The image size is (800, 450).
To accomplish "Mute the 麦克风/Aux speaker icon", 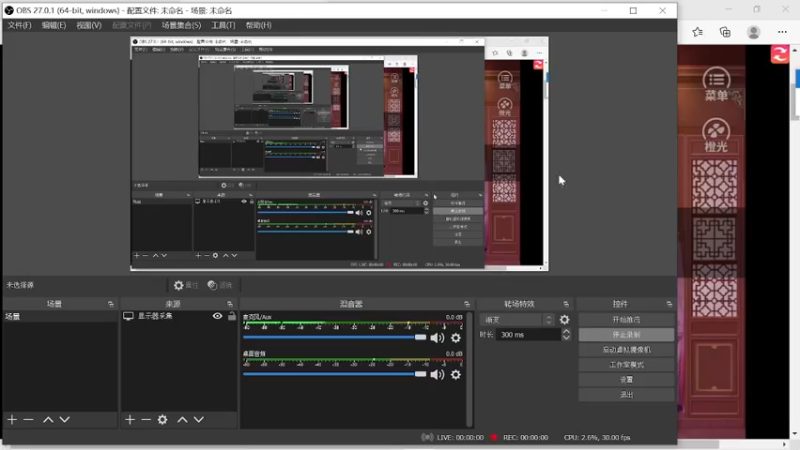I will click(x=437, y=338).
